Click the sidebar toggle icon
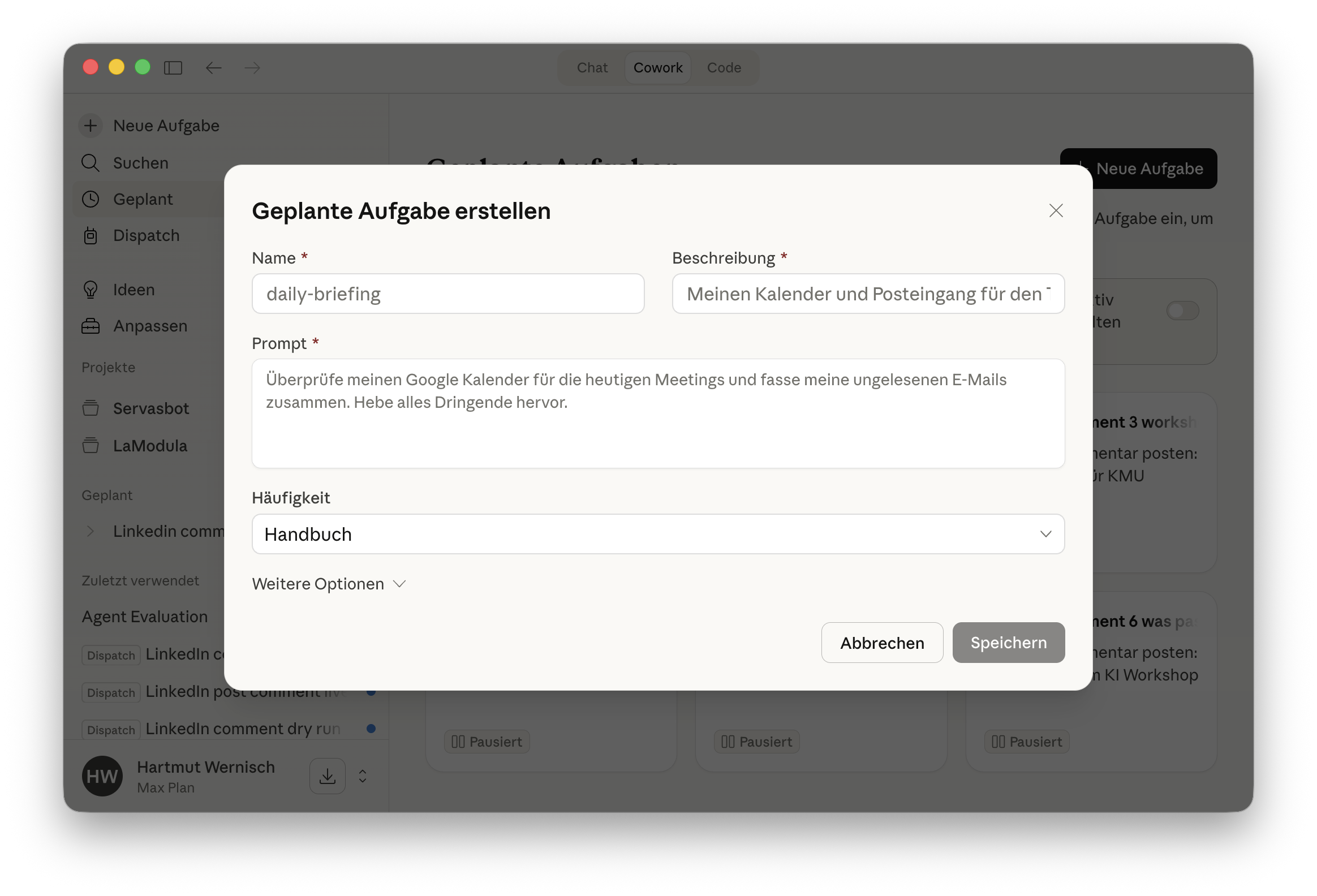This screenshot has height=896, width=1317. pos(173,68)
